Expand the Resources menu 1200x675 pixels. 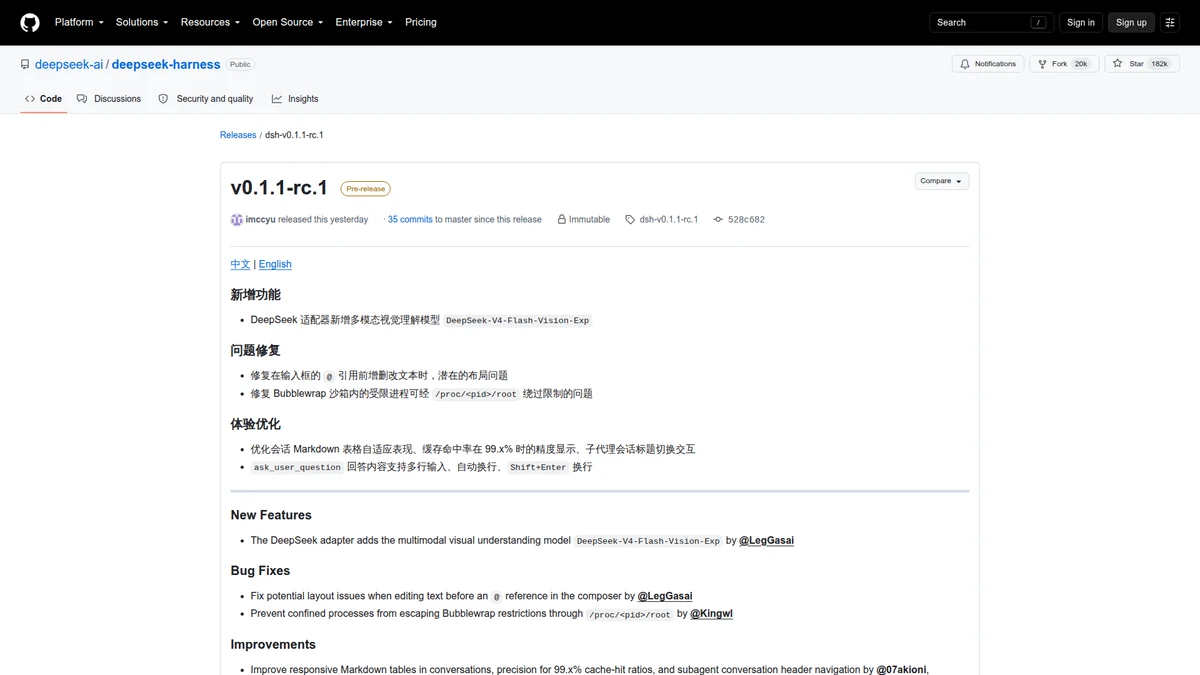210,22
